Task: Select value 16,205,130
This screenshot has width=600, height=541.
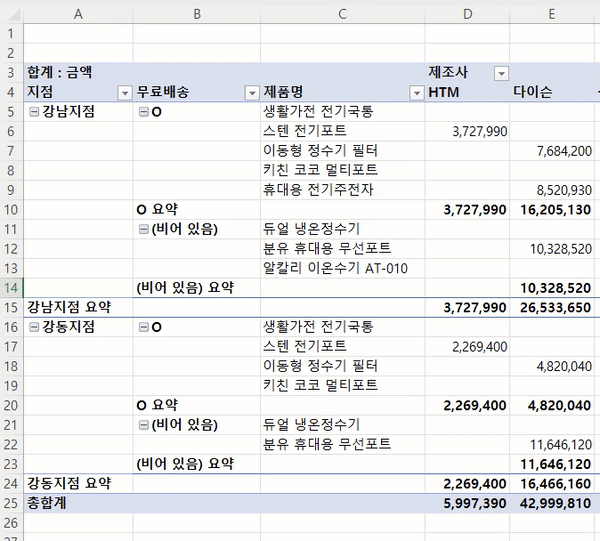Action: point(551,210)
